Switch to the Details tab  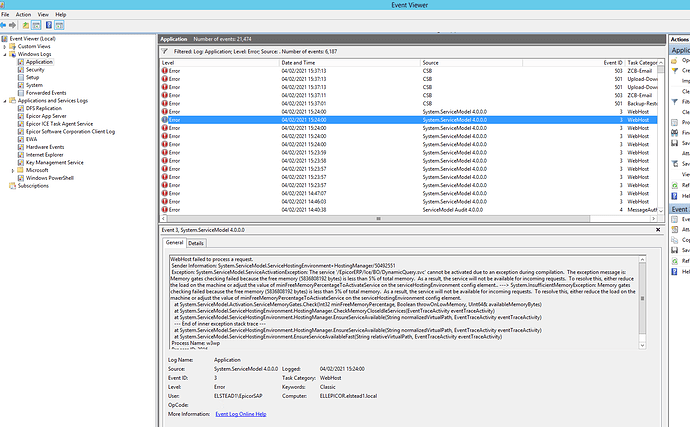click(196, 243)
